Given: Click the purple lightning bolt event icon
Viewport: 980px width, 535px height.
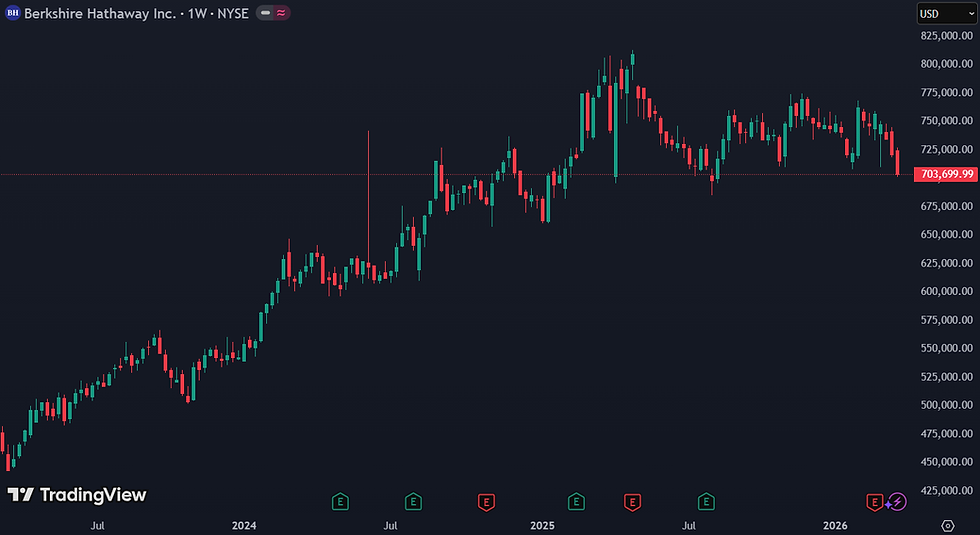Looking at the screenshot, I should (x=898, y=501).
